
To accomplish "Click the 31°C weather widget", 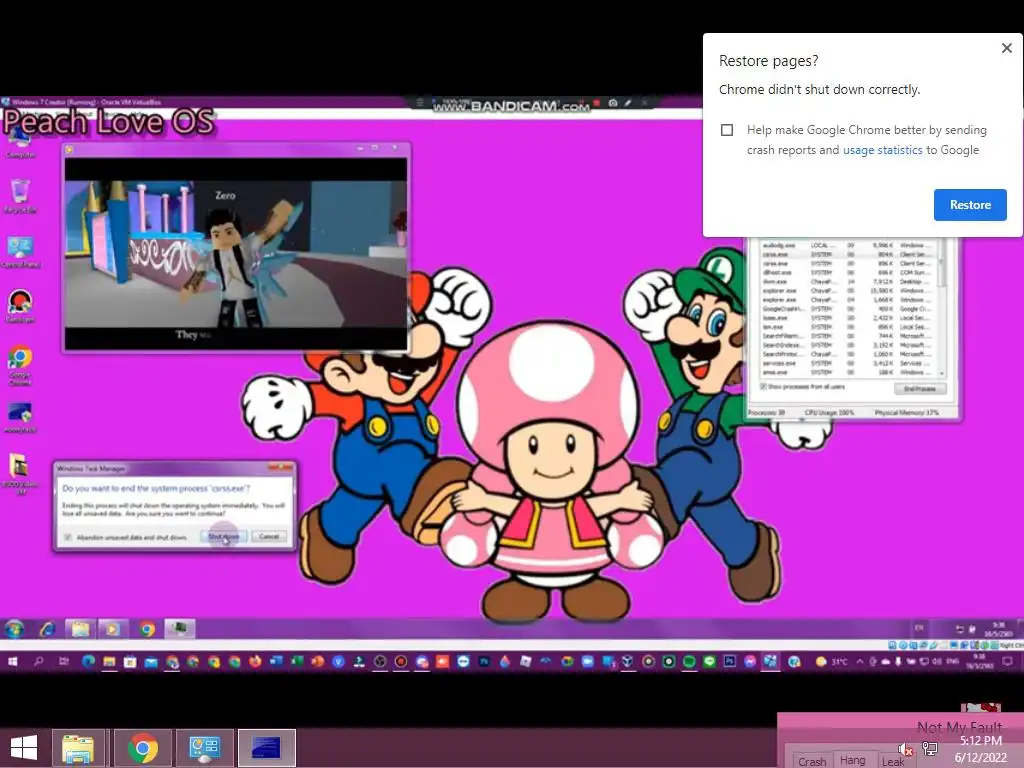I will pos(831,662).
